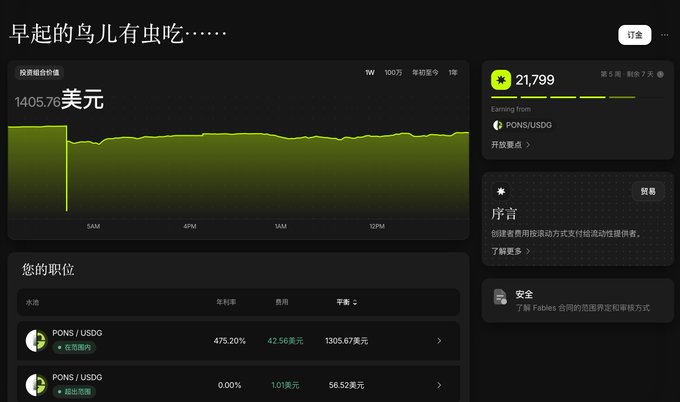Click the 12PM chart time marker
Viewport: 680px width, 402px height.
pyautogui.click(x=377, y=226)
